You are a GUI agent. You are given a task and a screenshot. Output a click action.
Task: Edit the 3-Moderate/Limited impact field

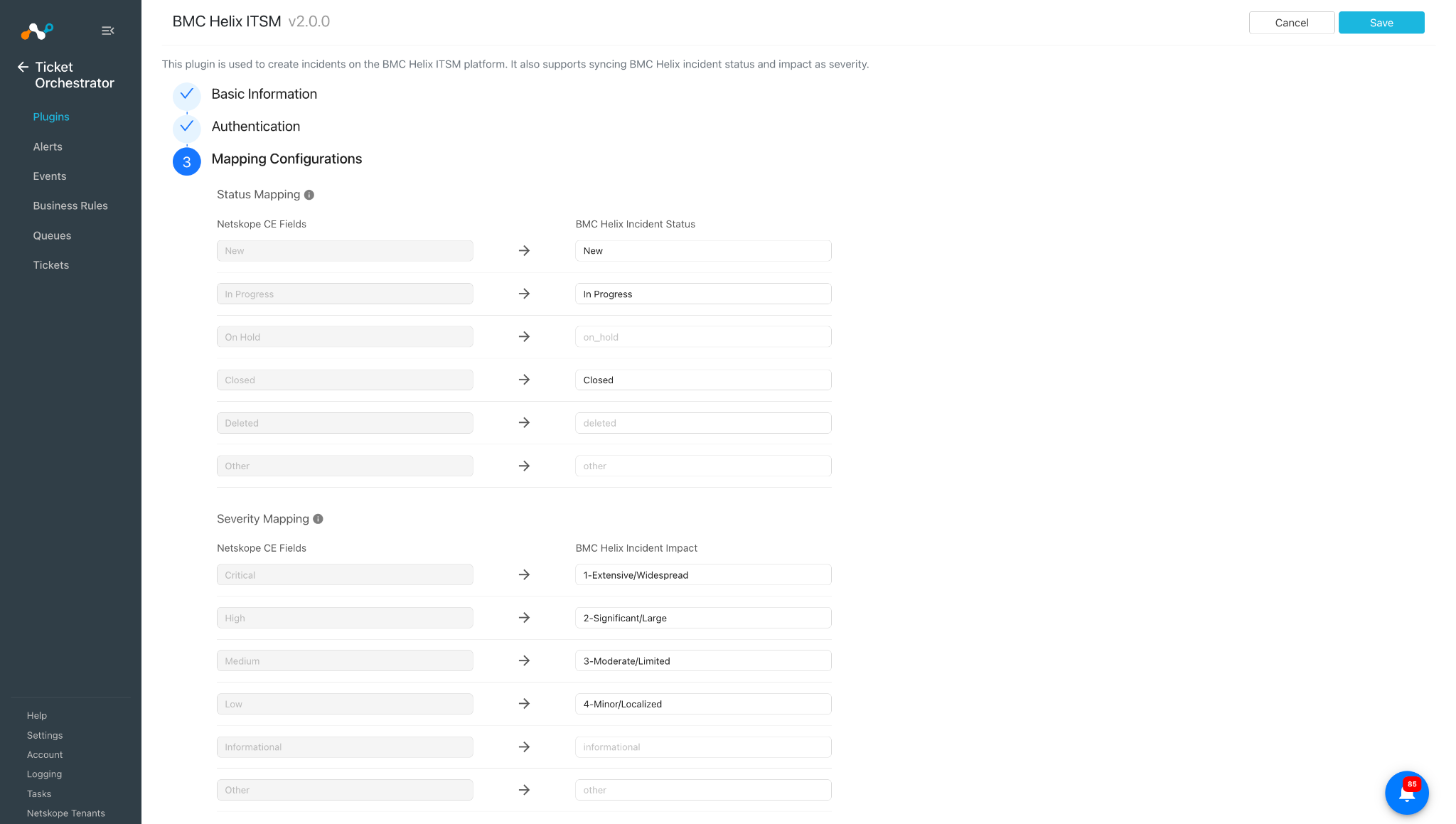point(703,660)
